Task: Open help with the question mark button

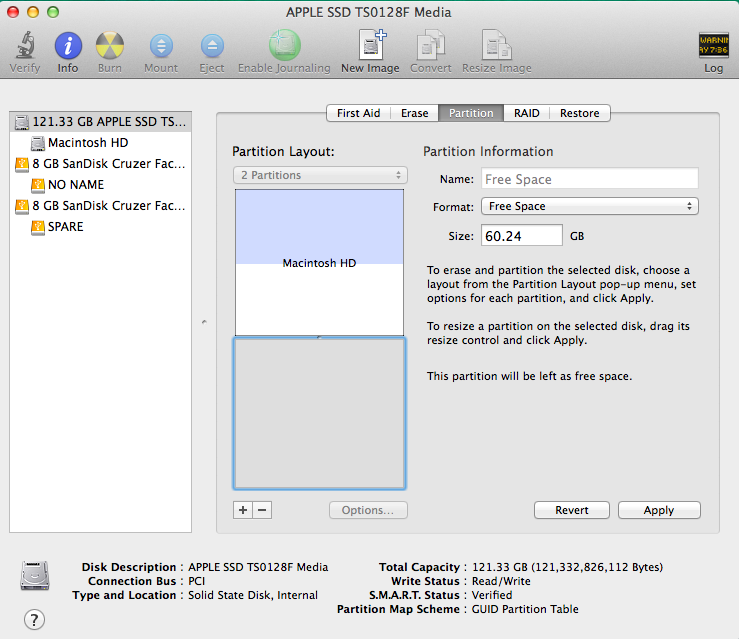Action: (x=34, y=619)
